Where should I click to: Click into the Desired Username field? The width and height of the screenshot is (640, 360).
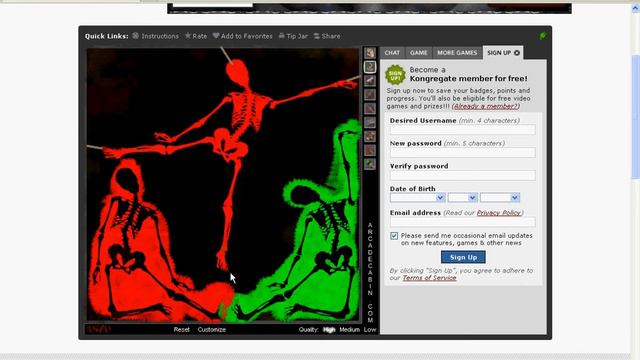(x=462, y=130)
